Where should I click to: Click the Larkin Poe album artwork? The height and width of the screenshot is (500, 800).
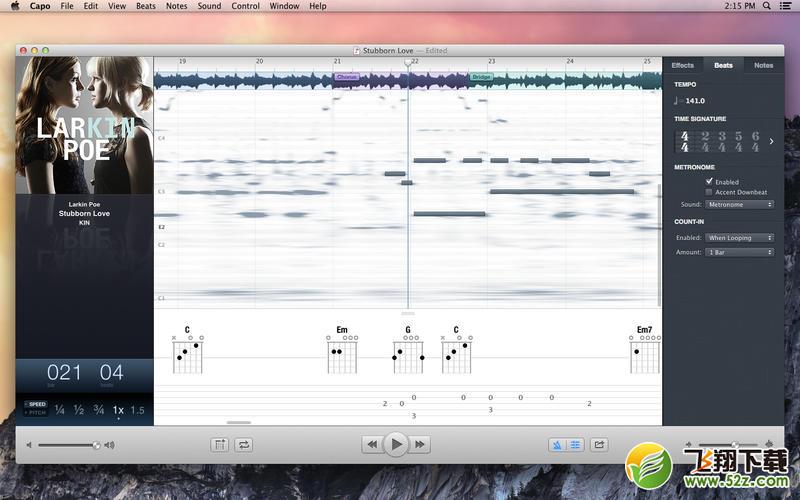85,125
